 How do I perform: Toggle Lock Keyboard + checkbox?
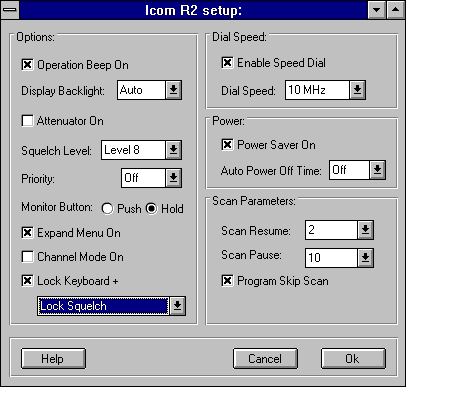27,281
